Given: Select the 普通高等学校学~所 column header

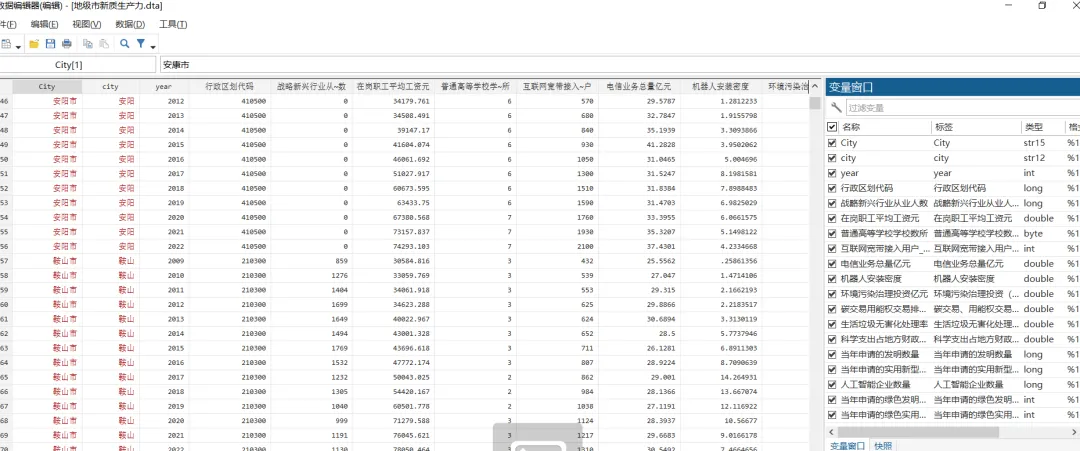Looking at the screenshot, I should tap(475, 87).
